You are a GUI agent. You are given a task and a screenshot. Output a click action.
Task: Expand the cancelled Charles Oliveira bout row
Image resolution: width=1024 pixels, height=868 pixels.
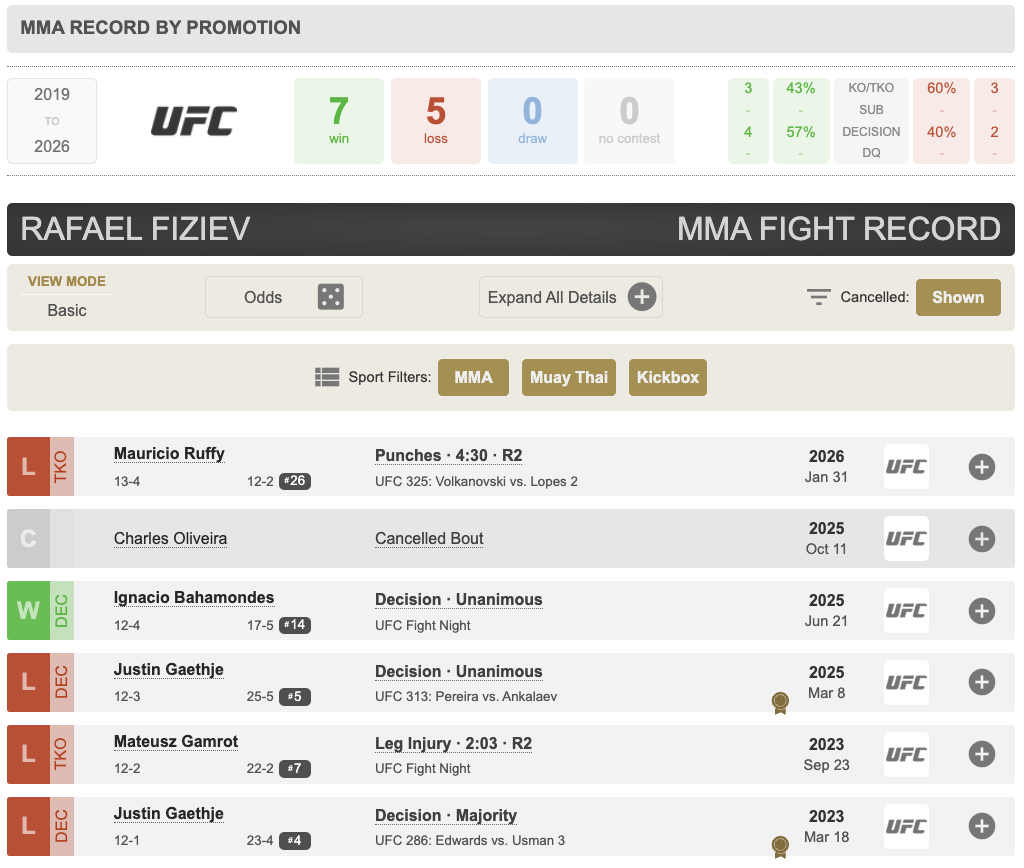pos(981,539)
